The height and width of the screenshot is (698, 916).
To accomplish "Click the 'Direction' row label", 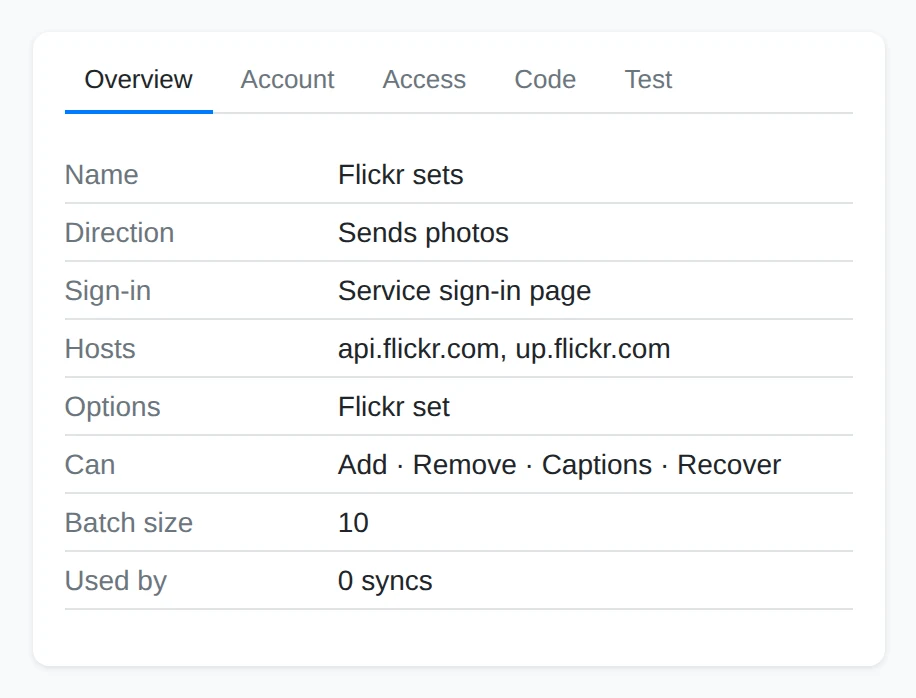I will click(x=119, y=232).
